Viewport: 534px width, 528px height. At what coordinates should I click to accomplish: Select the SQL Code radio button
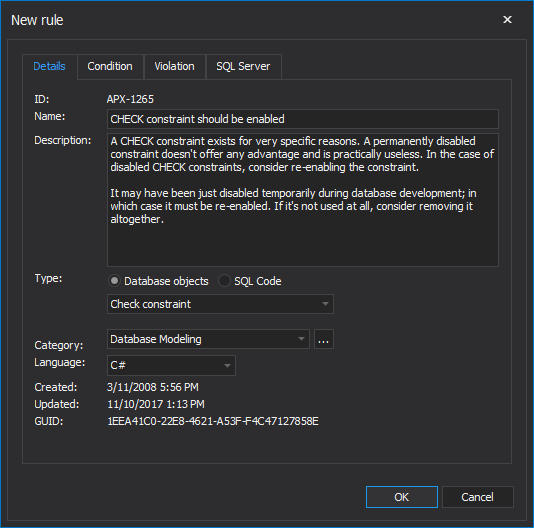click(224, 281)
